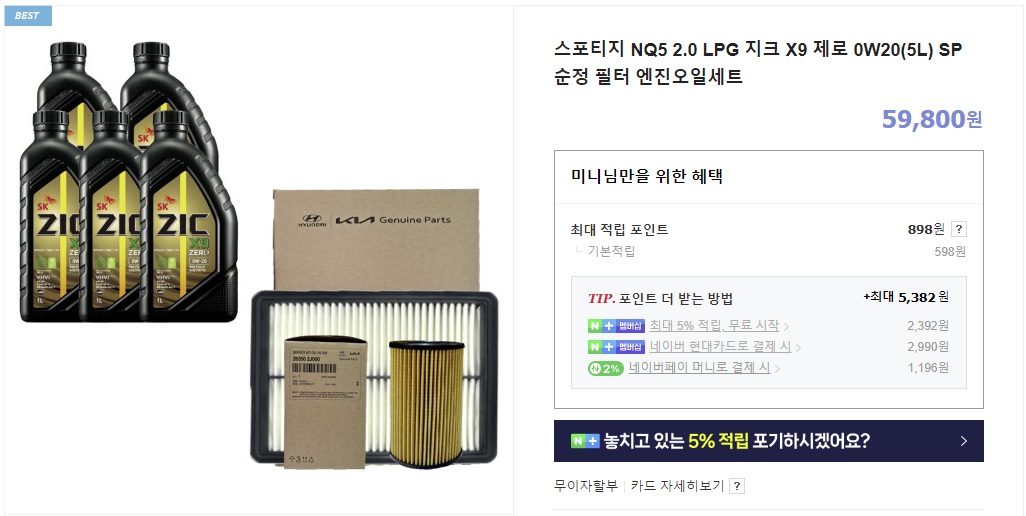Click the 놓치고 있는 5% 적립 banner

[x=769, y=441]
